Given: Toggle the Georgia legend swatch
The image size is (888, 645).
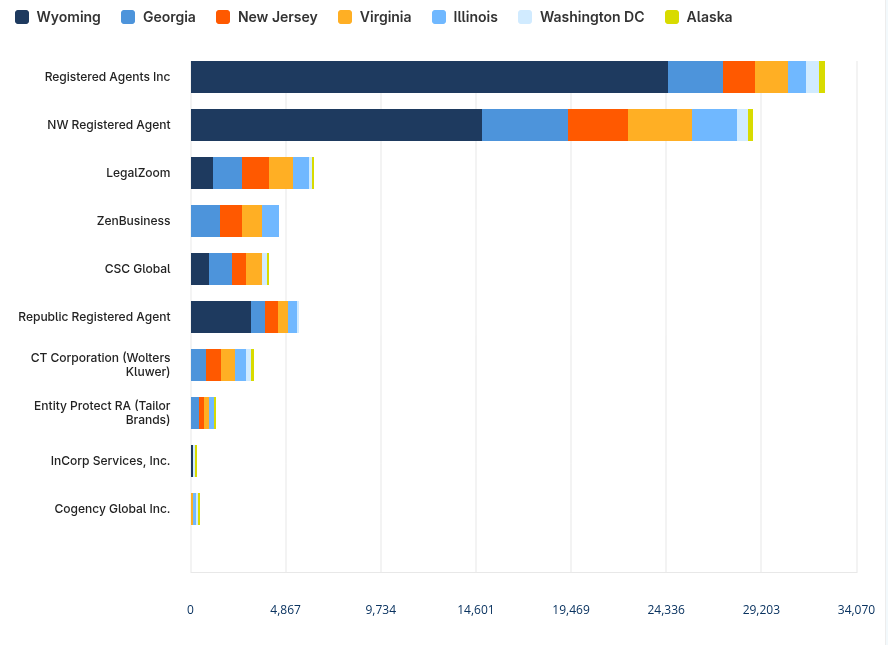Looking at the screenshot, I should (x=128, y=17).
